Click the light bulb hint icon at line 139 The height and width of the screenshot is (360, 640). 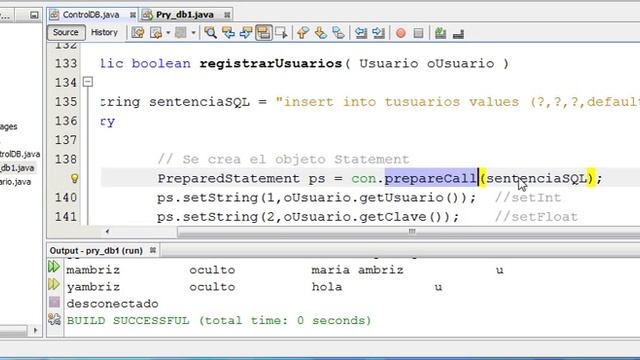pos(75,178)
